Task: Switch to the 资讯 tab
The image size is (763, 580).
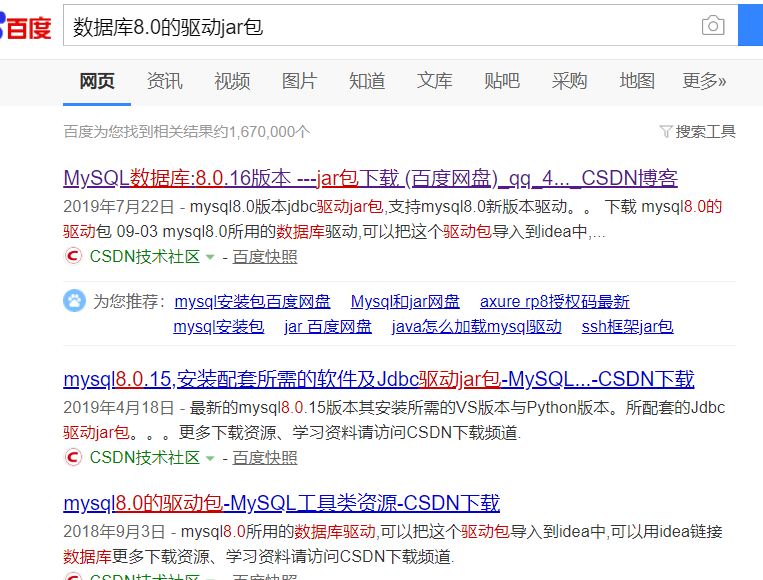Action: coord(164,81)
